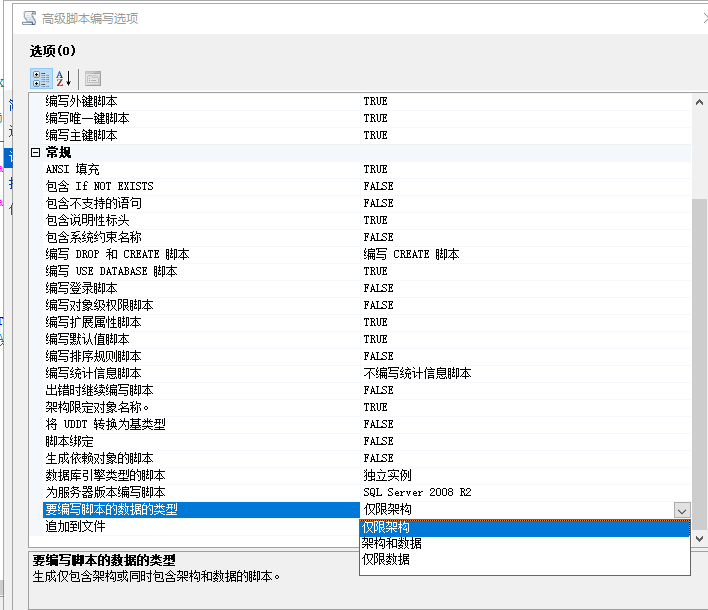This screenshot has width=708, height=610.
Task: Select the 追加到文件 property
Action: (x=202, y=527)
